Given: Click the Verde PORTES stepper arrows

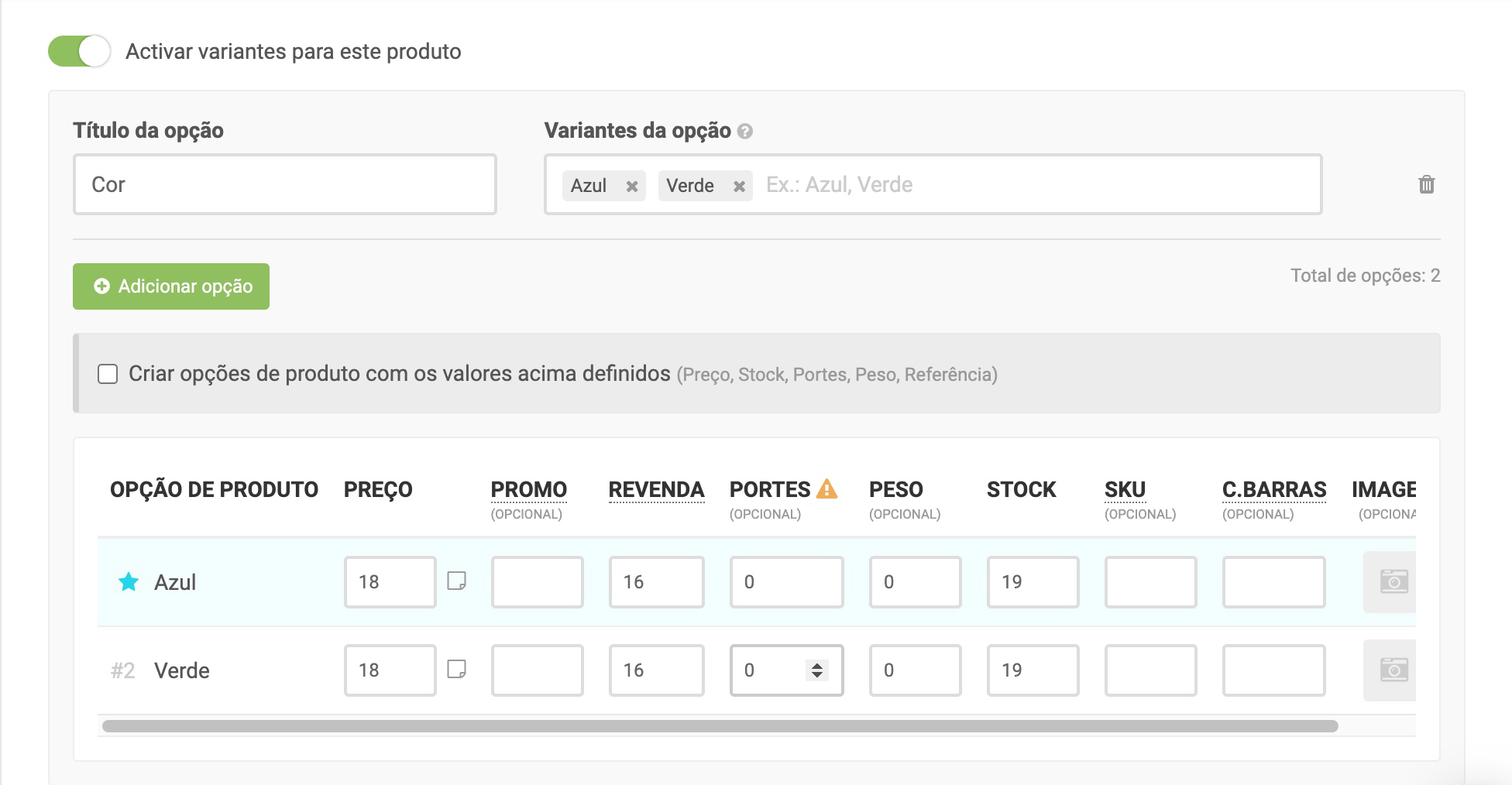Looking at the screenshot, I should coord(817,670).
